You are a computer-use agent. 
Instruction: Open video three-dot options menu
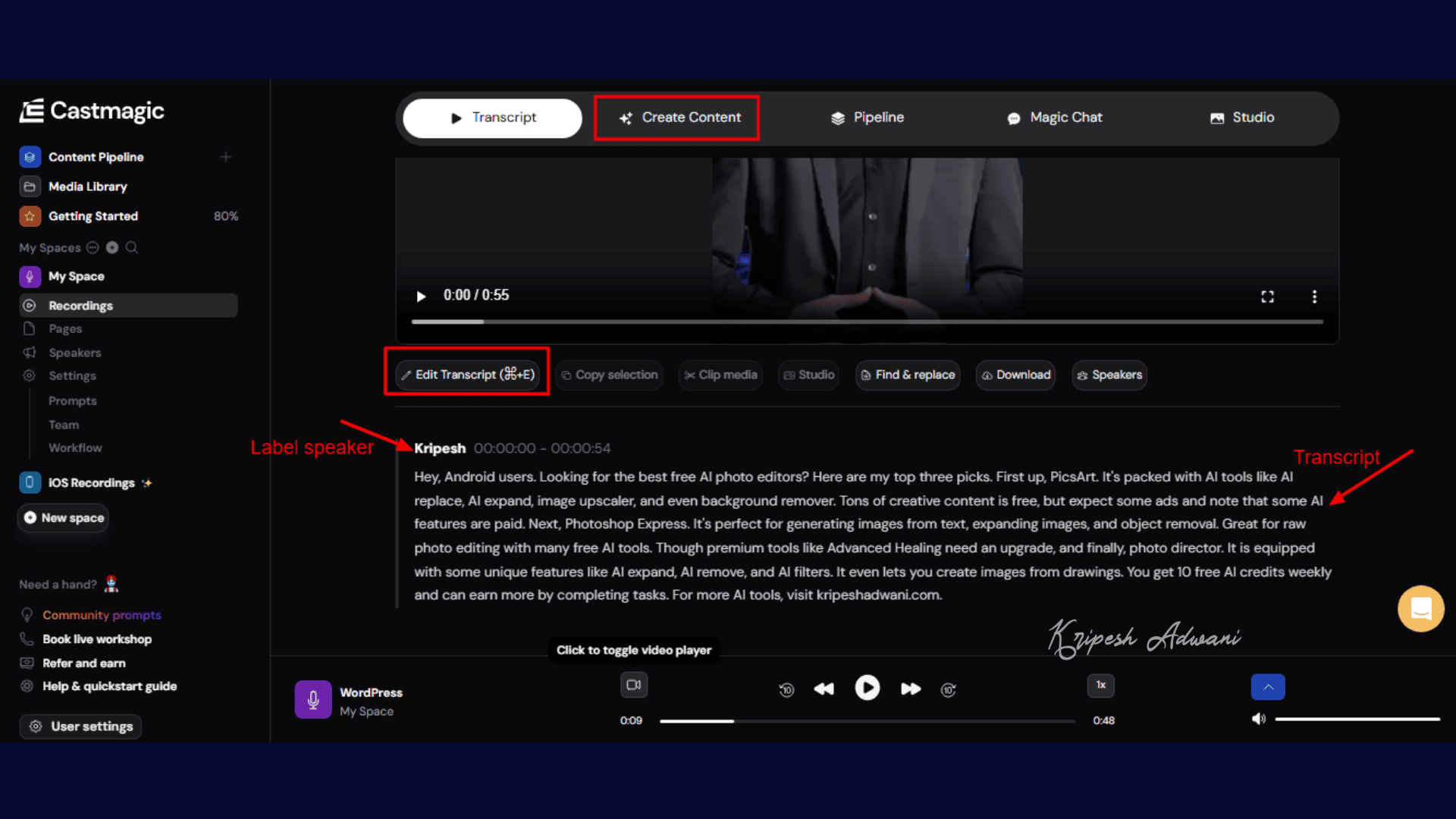[1314, 297]
